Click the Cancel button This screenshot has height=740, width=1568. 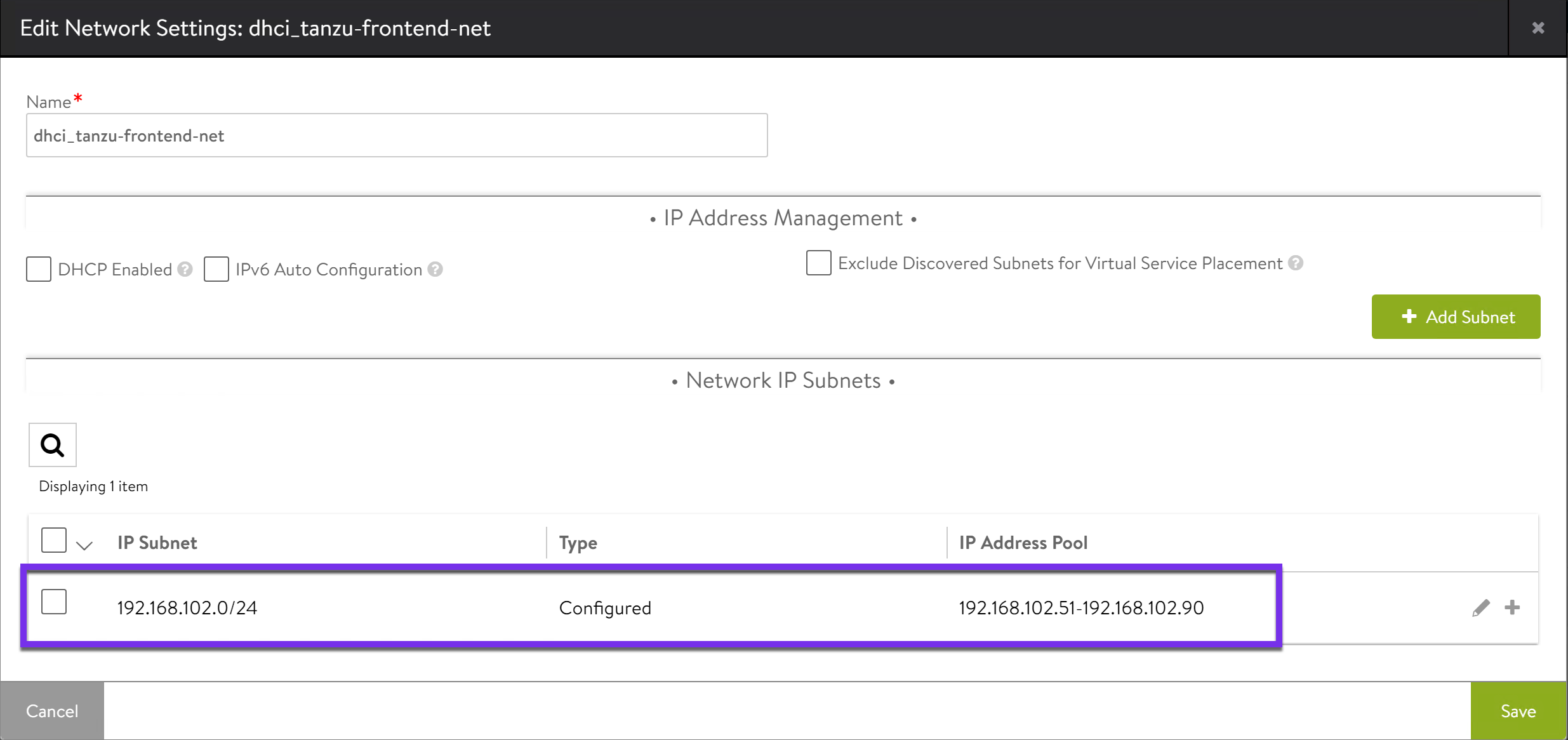pos(52,711)
